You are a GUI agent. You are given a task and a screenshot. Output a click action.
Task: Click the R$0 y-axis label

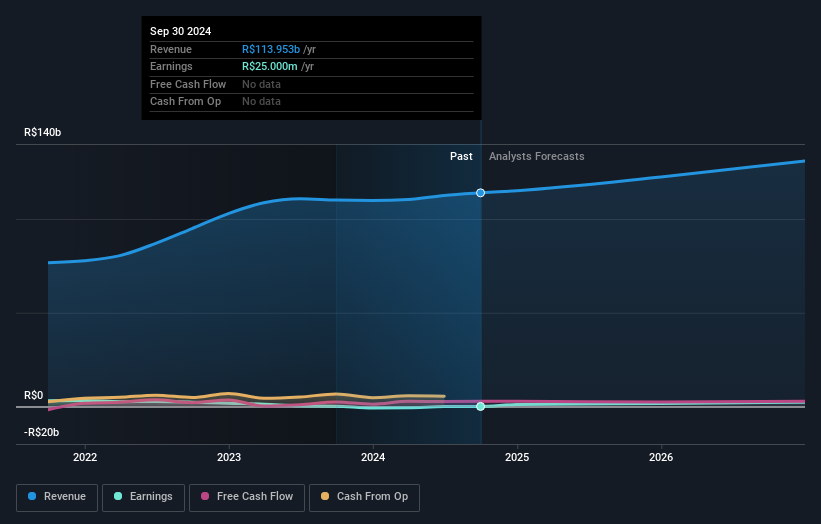coord(34,395)
